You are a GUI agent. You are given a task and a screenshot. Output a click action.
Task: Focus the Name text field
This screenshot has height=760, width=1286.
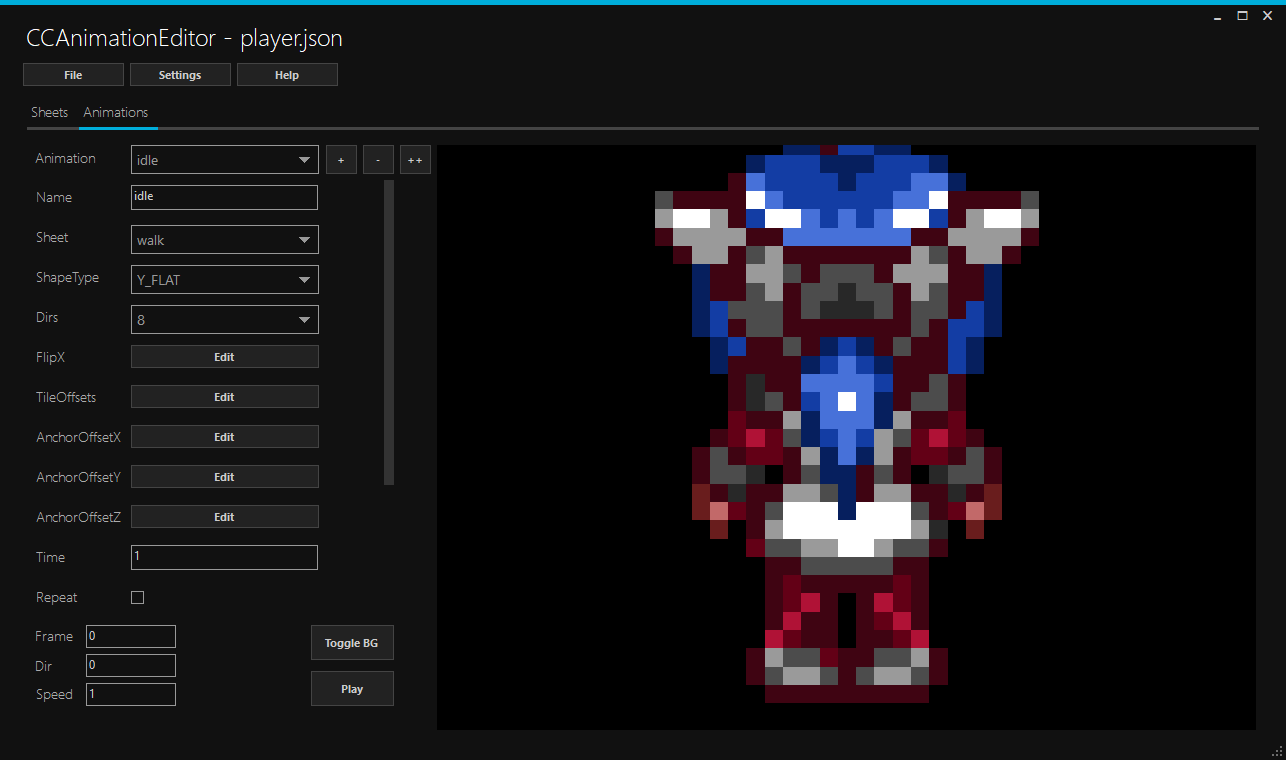(224, 197)
